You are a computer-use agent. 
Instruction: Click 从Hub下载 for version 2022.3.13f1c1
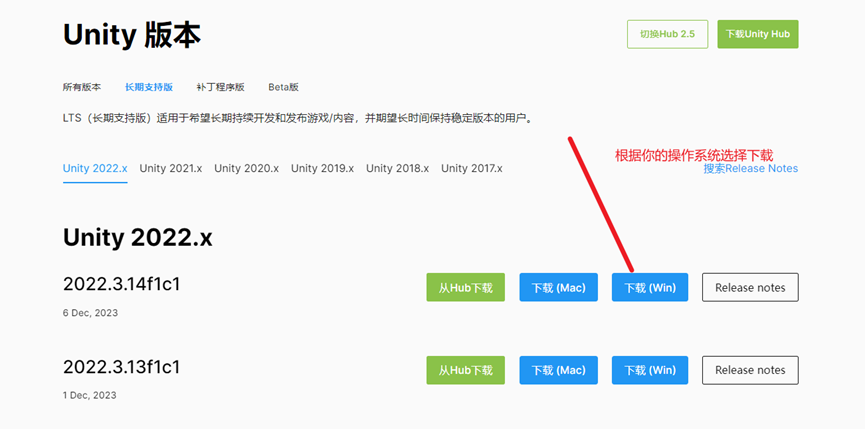click(466, 370)
